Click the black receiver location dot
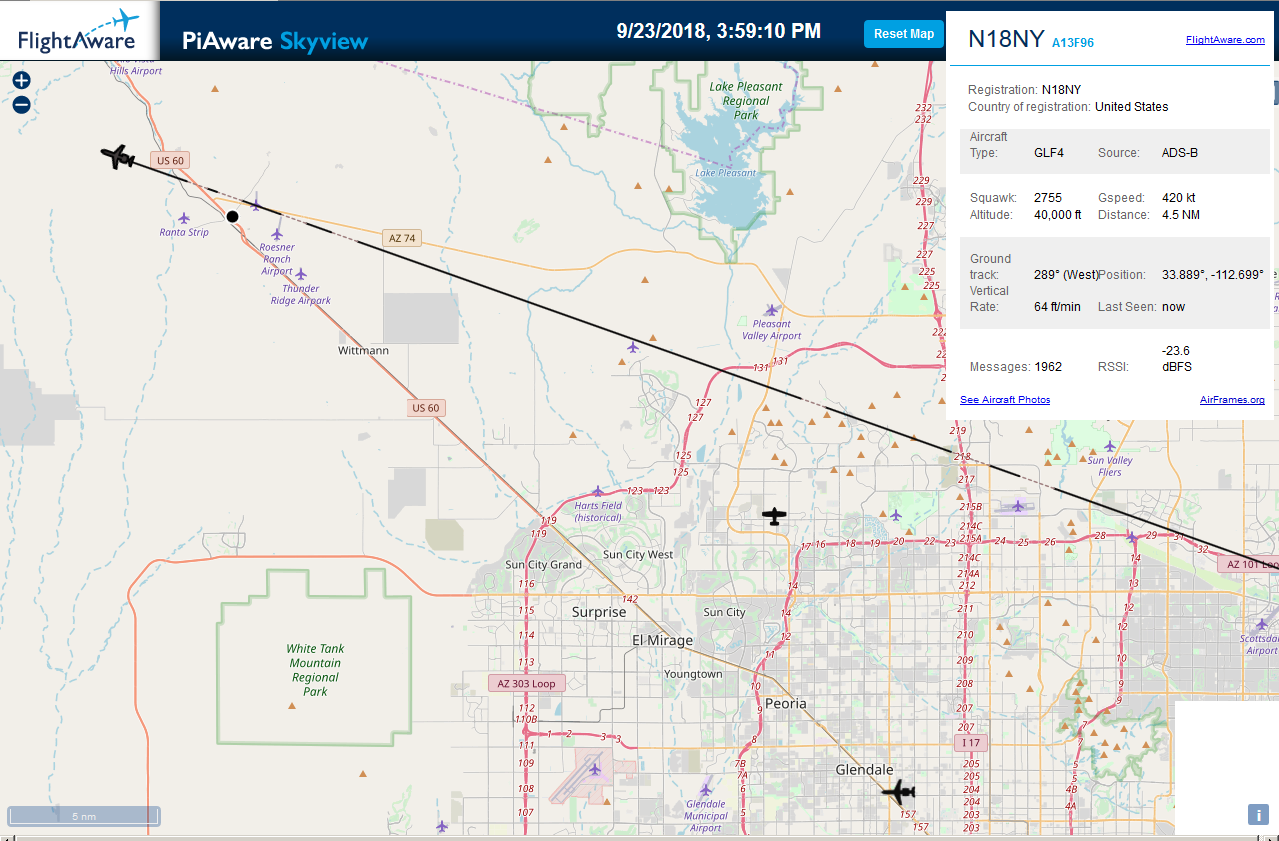The width and height of the screenshot is (1279, 841). click(232, 216)
